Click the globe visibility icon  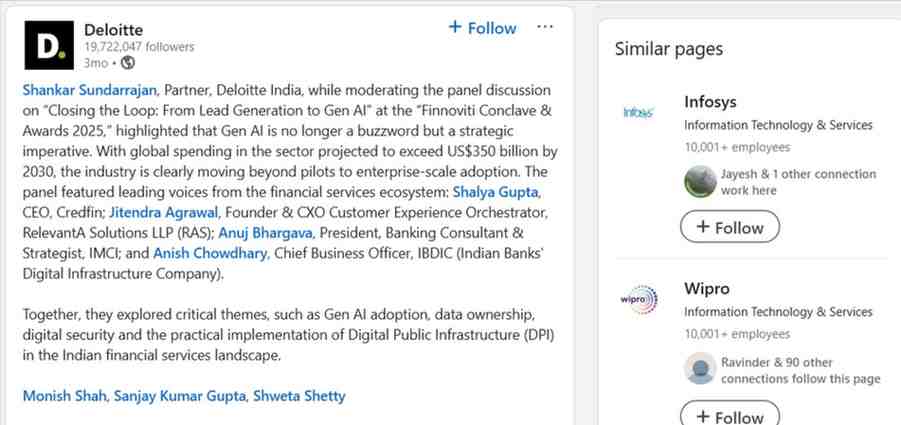(127, 63)
